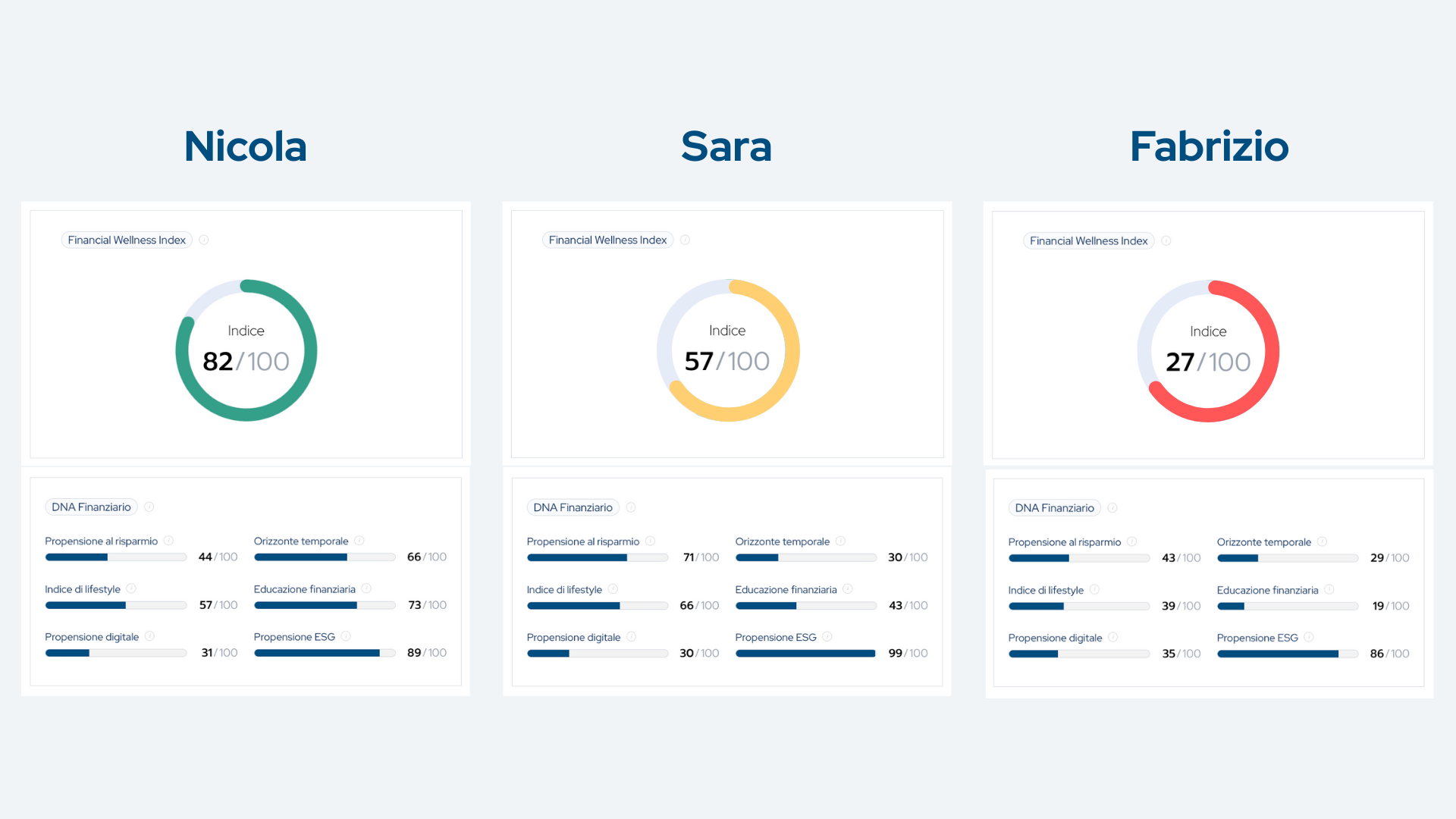
Task: Select Fabrizio's Financial Wellness Index label
Action: click(1088, 240)
